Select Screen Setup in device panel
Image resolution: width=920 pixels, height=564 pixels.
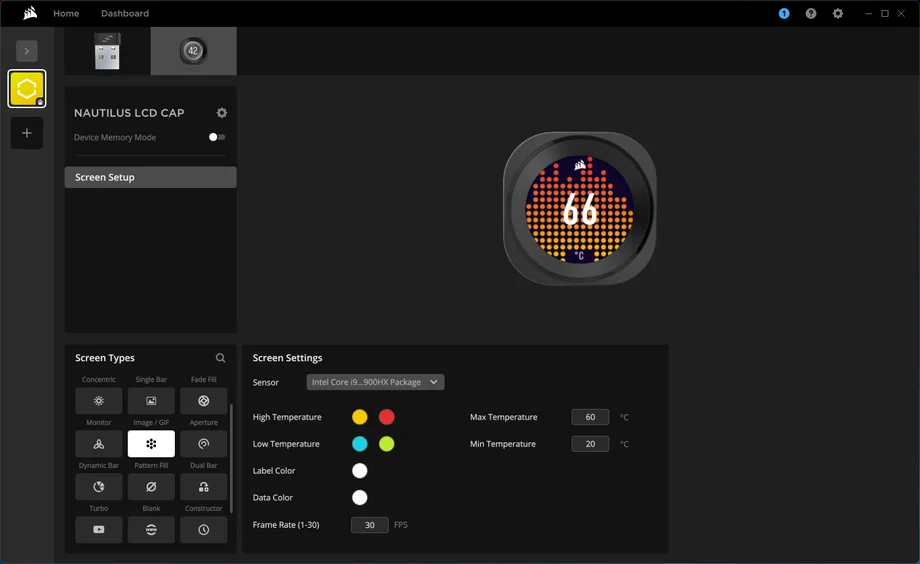pos(150,177)
